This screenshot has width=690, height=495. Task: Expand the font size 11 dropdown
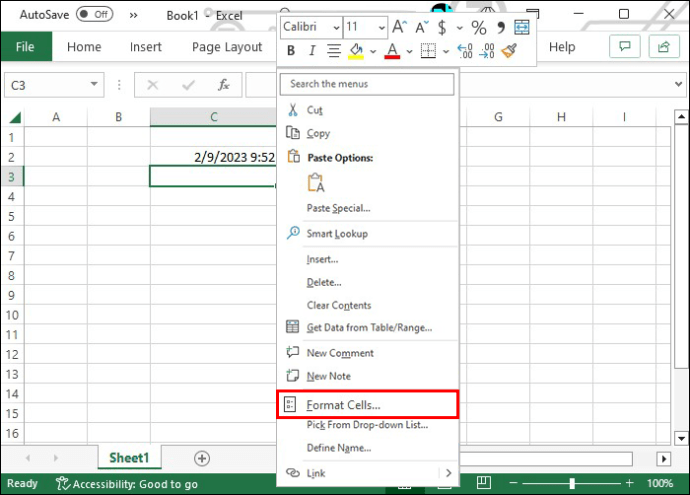pos(378,27)
